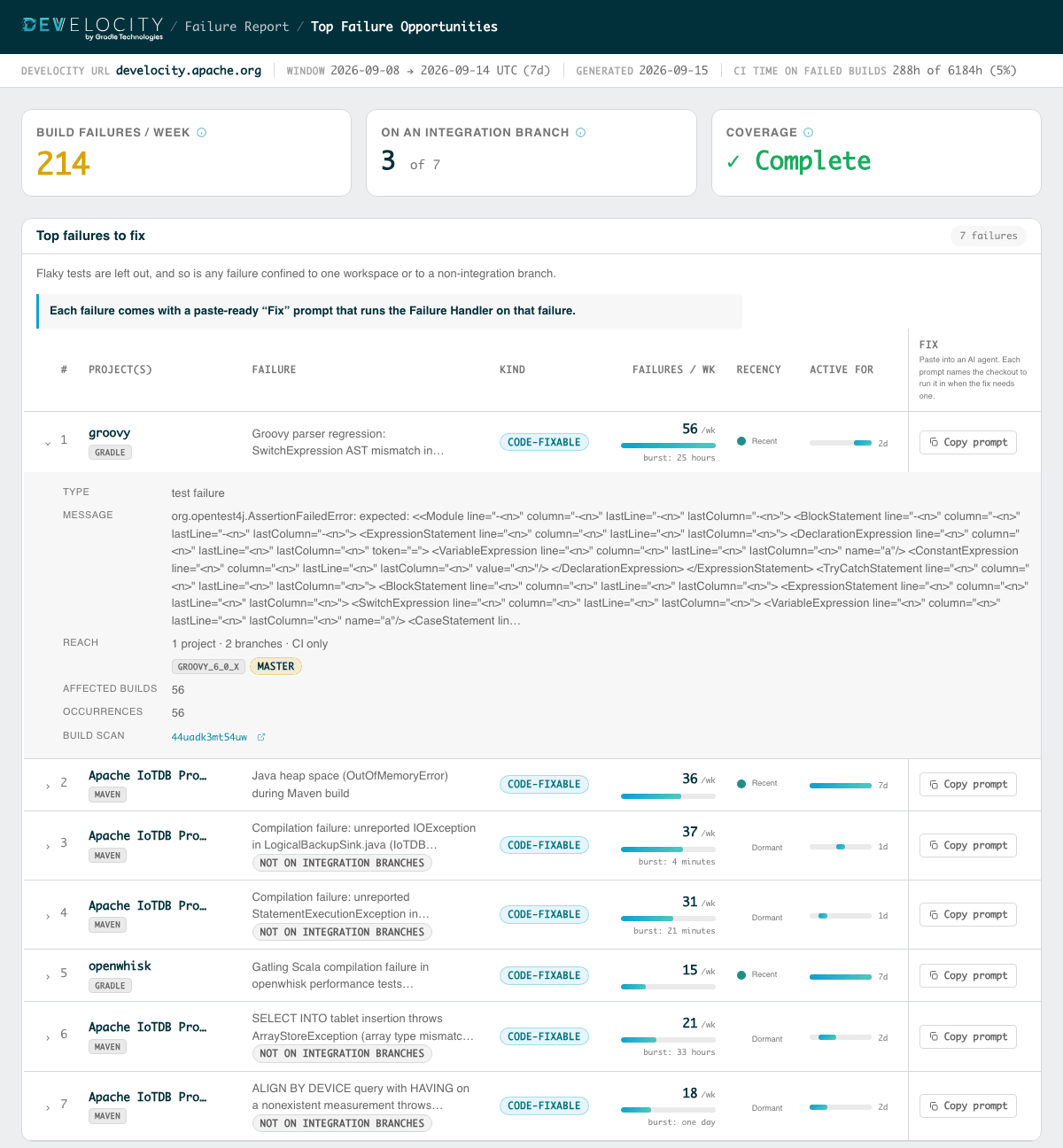Click the KIND column header
Screen dimensions: 1063x1148
click(x=512, y=369)
